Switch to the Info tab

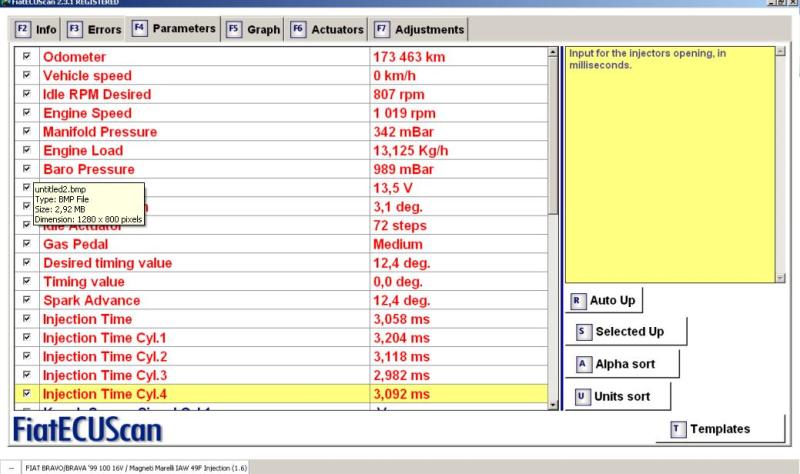[36, 30]
